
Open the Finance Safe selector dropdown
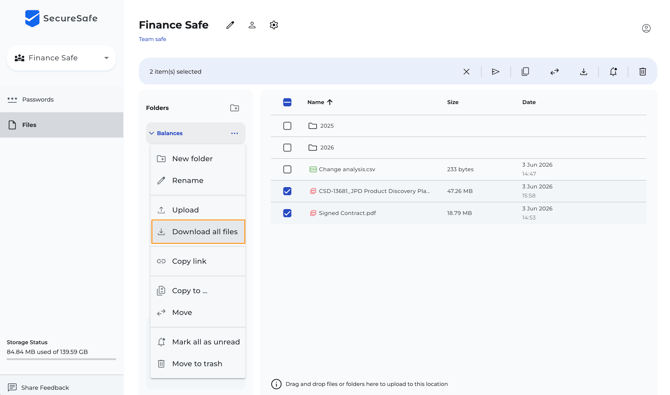[x=62, y=58]
